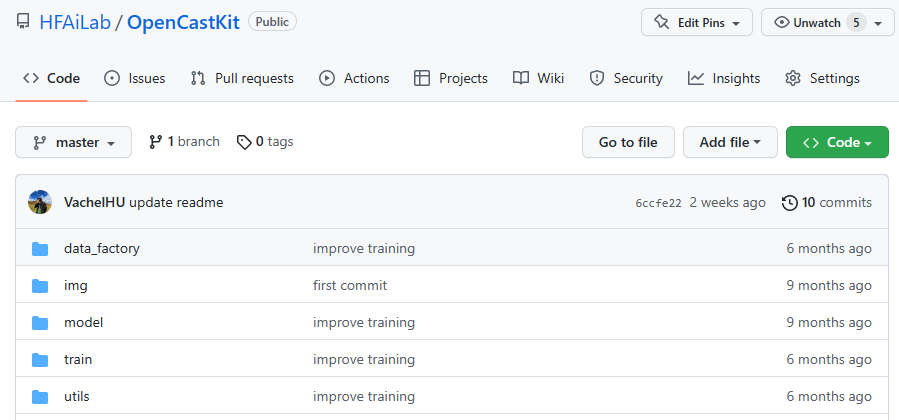The image size is (899, 420).
Task: Click the Code tab brackets icon
Action: tap(30, 78)
